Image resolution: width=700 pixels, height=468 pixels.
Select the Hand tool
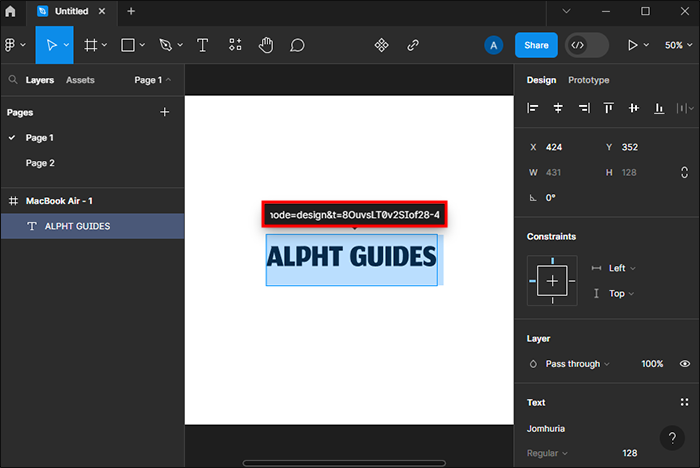(265, 45)
